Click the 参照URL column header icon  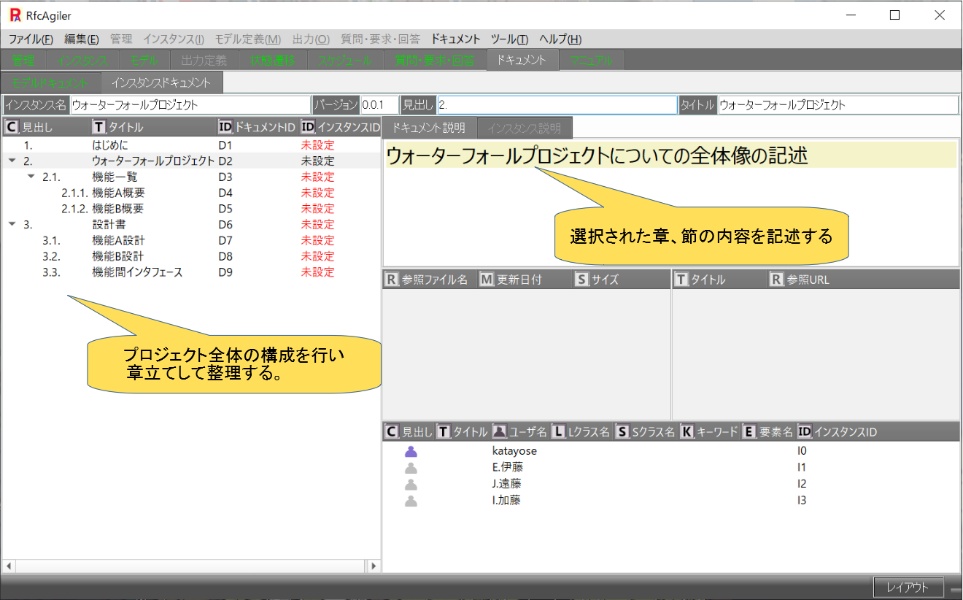point(776,280)
